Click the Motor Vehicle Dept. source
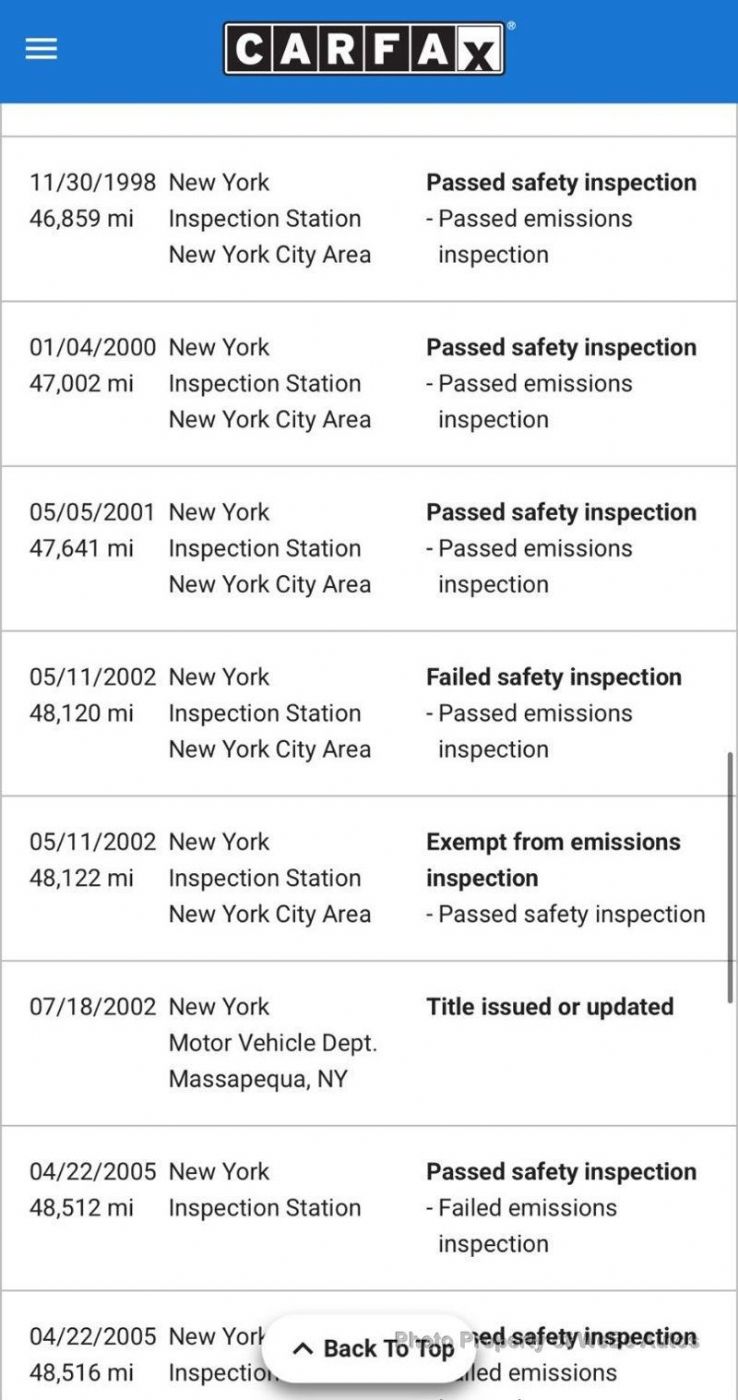The image size is (738, 1400). click(272, 1043)
